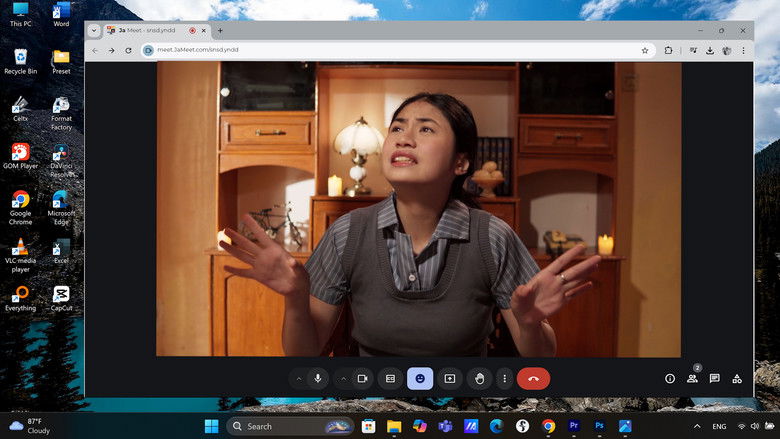Expand the camera video settings chevron
Screen dimensions: 780x439
(343, 379)
